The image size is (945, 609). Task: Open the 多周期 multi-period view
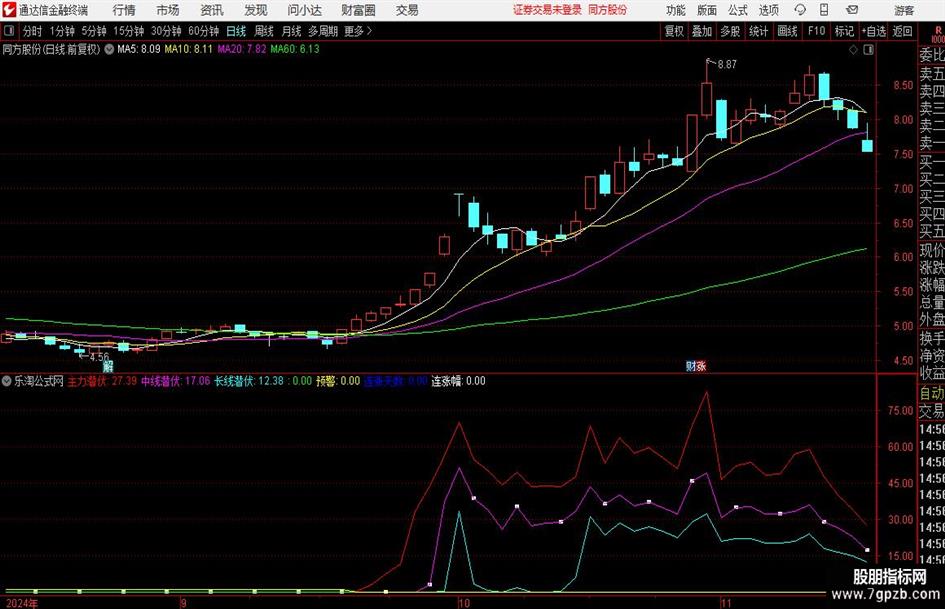[x=323, y=31]
